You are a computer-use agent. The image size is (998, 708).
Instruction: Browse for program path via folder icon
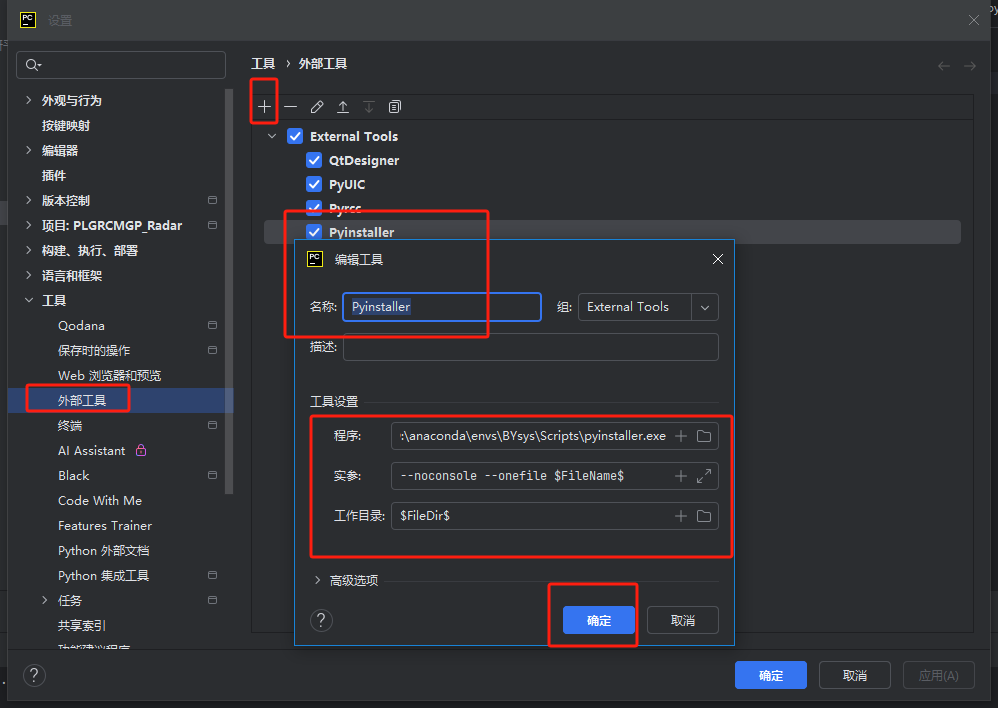pos(705,435)
